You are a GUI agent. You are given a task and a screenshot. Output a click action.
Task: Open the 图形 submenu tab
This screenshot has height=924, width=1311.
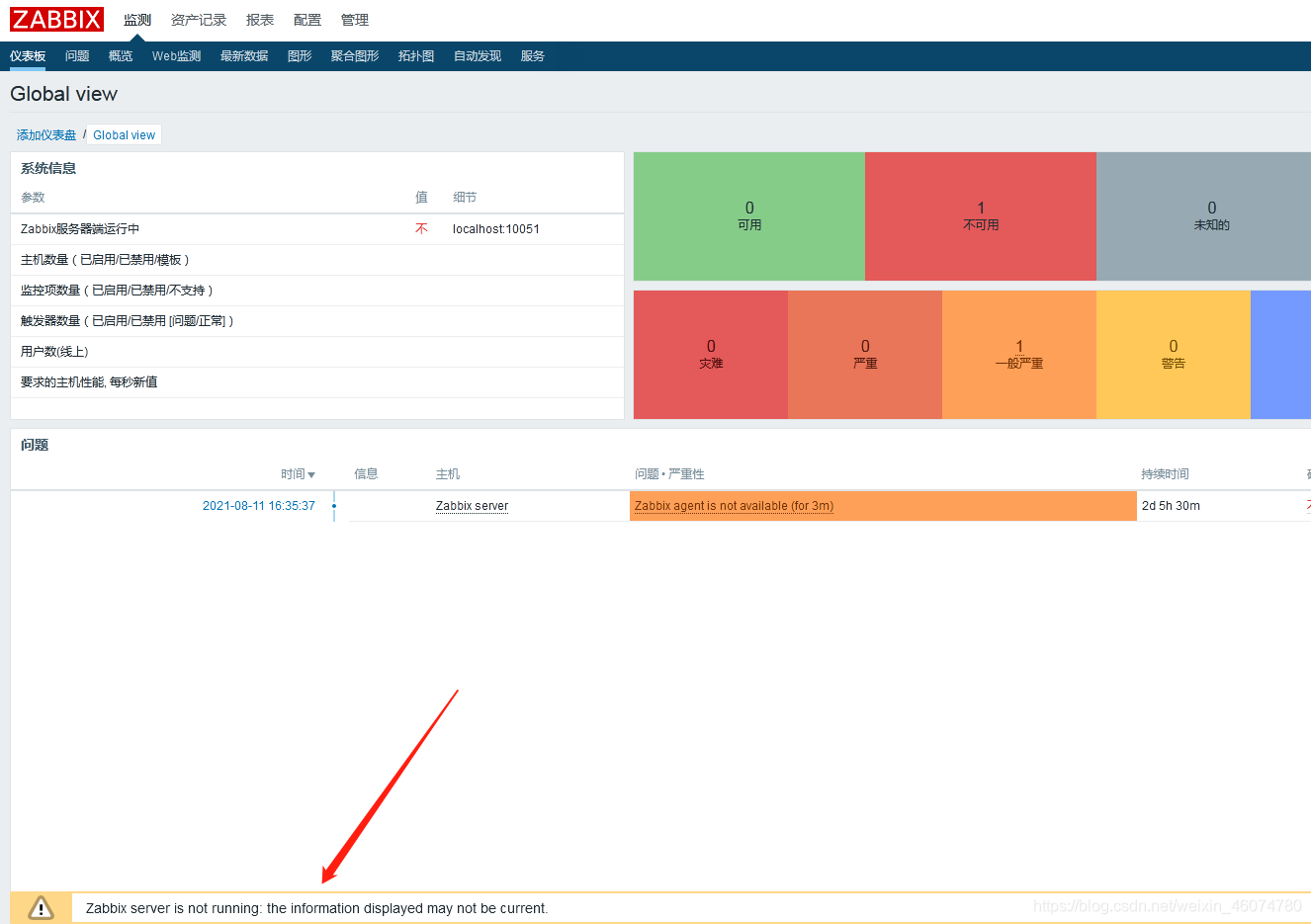300,56
